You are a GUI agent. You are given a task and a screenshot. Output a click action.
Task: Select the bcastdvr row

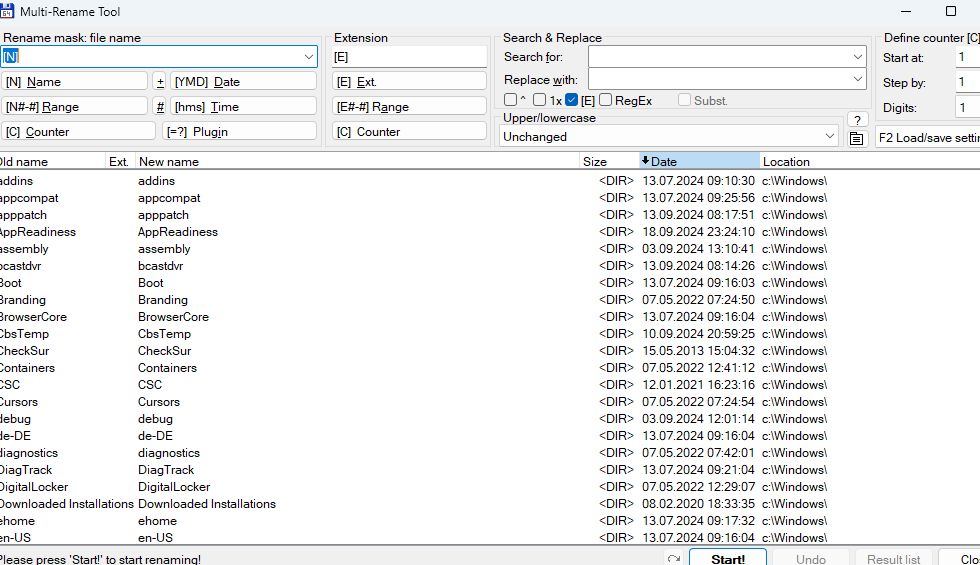click(490, 266)
